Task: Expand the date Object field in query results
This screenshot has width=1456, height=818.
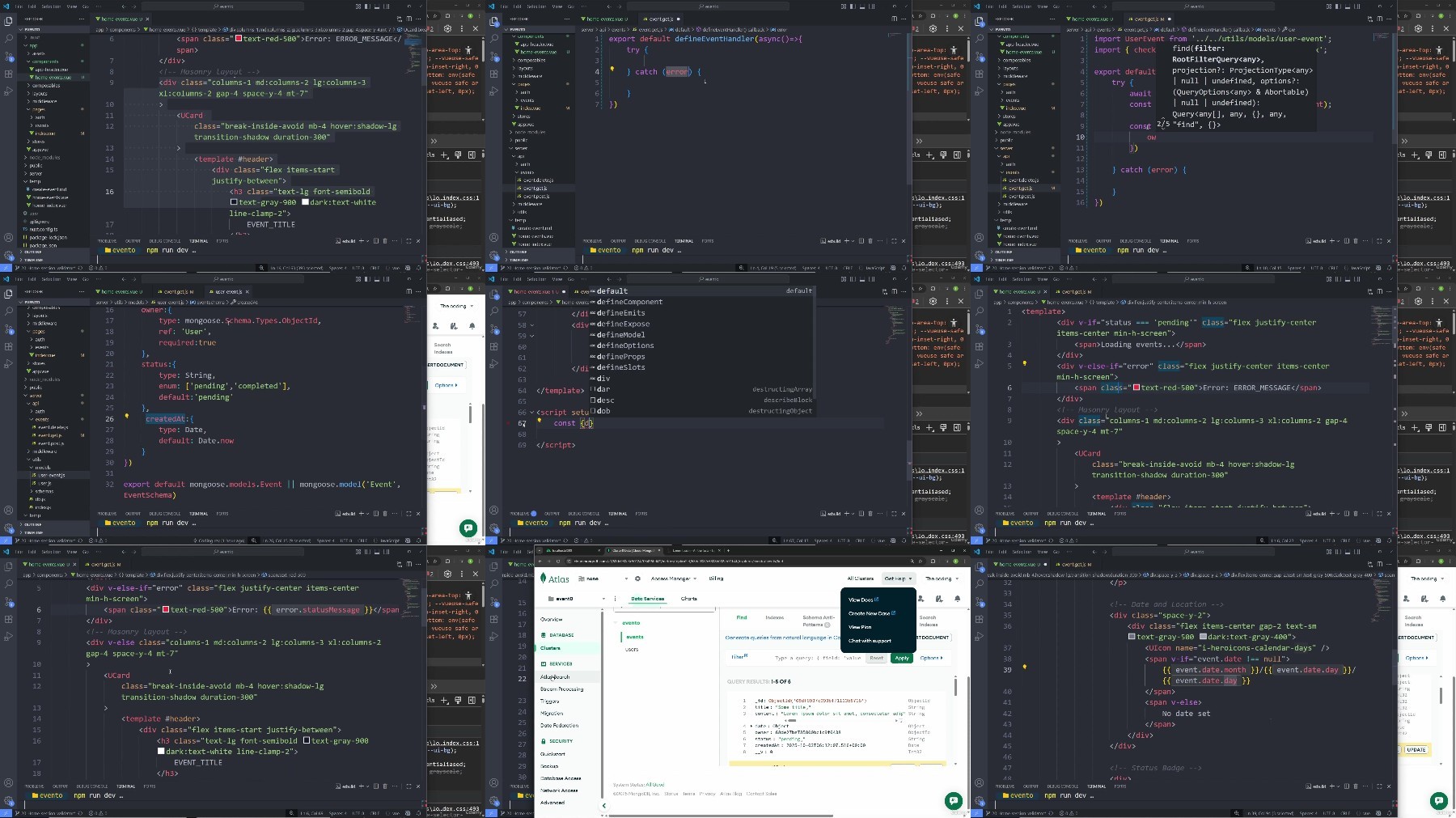Action: tap(751, 727)
